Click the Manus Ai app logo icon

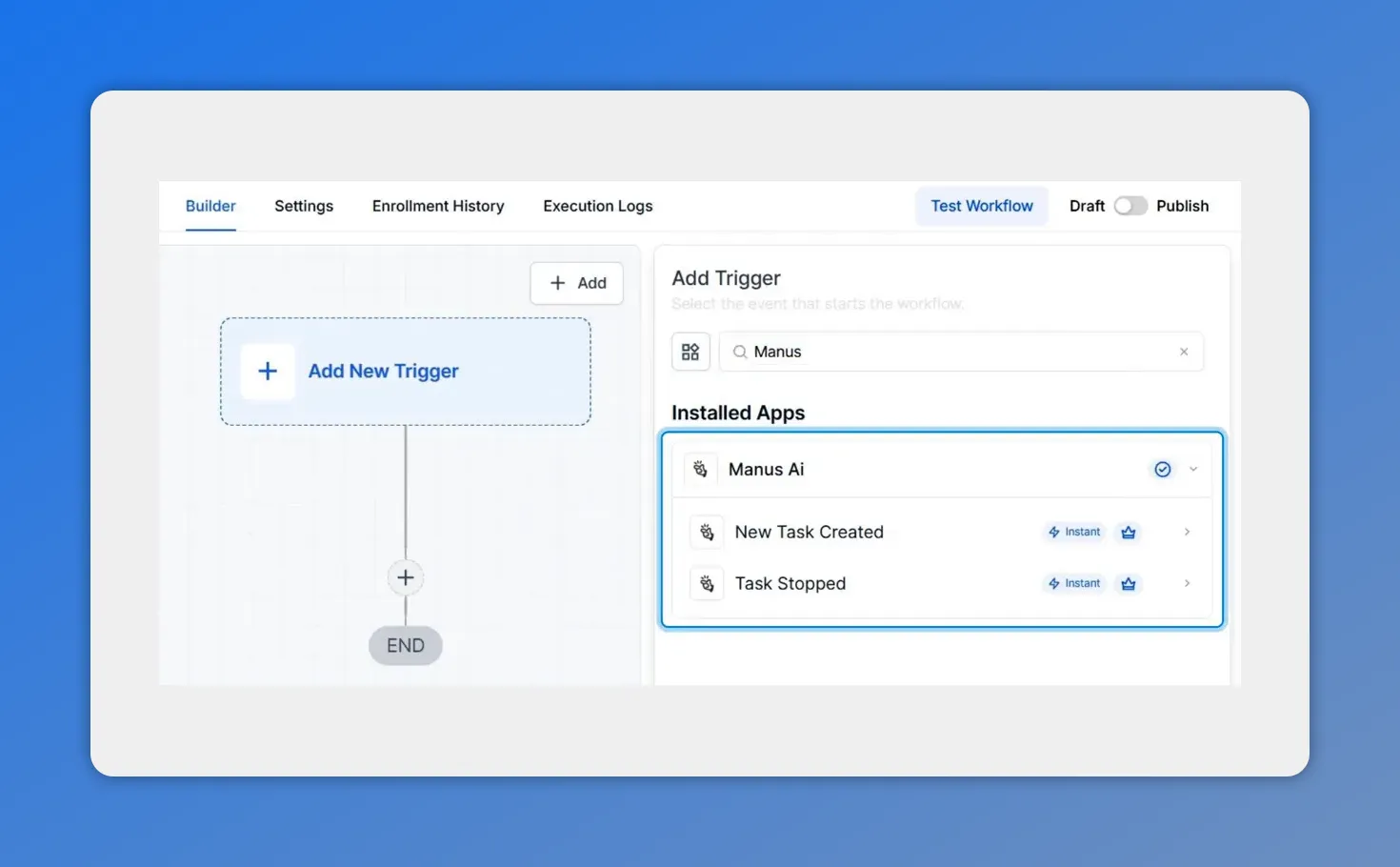pos(700,469)
